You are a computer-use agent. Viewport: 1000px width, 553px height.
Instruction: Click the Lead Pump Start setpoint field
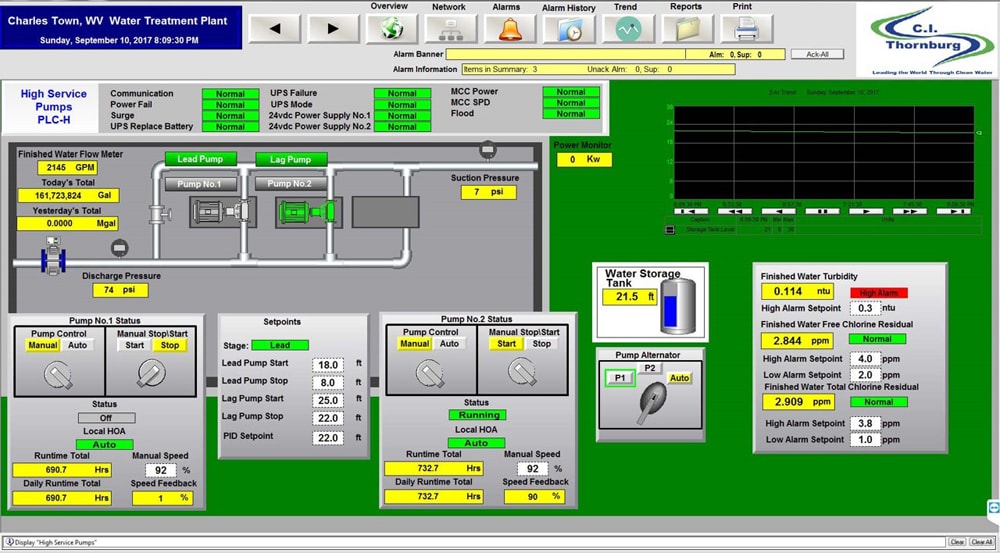[329, 365]
